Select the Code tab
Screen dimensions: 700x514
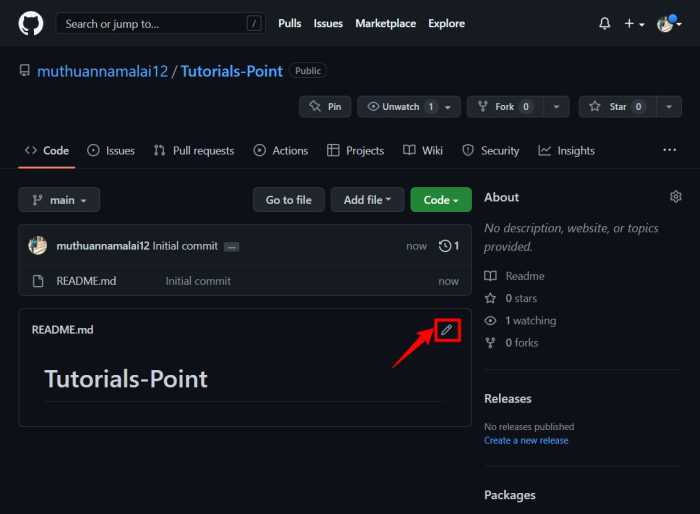(x=47, y=151)
